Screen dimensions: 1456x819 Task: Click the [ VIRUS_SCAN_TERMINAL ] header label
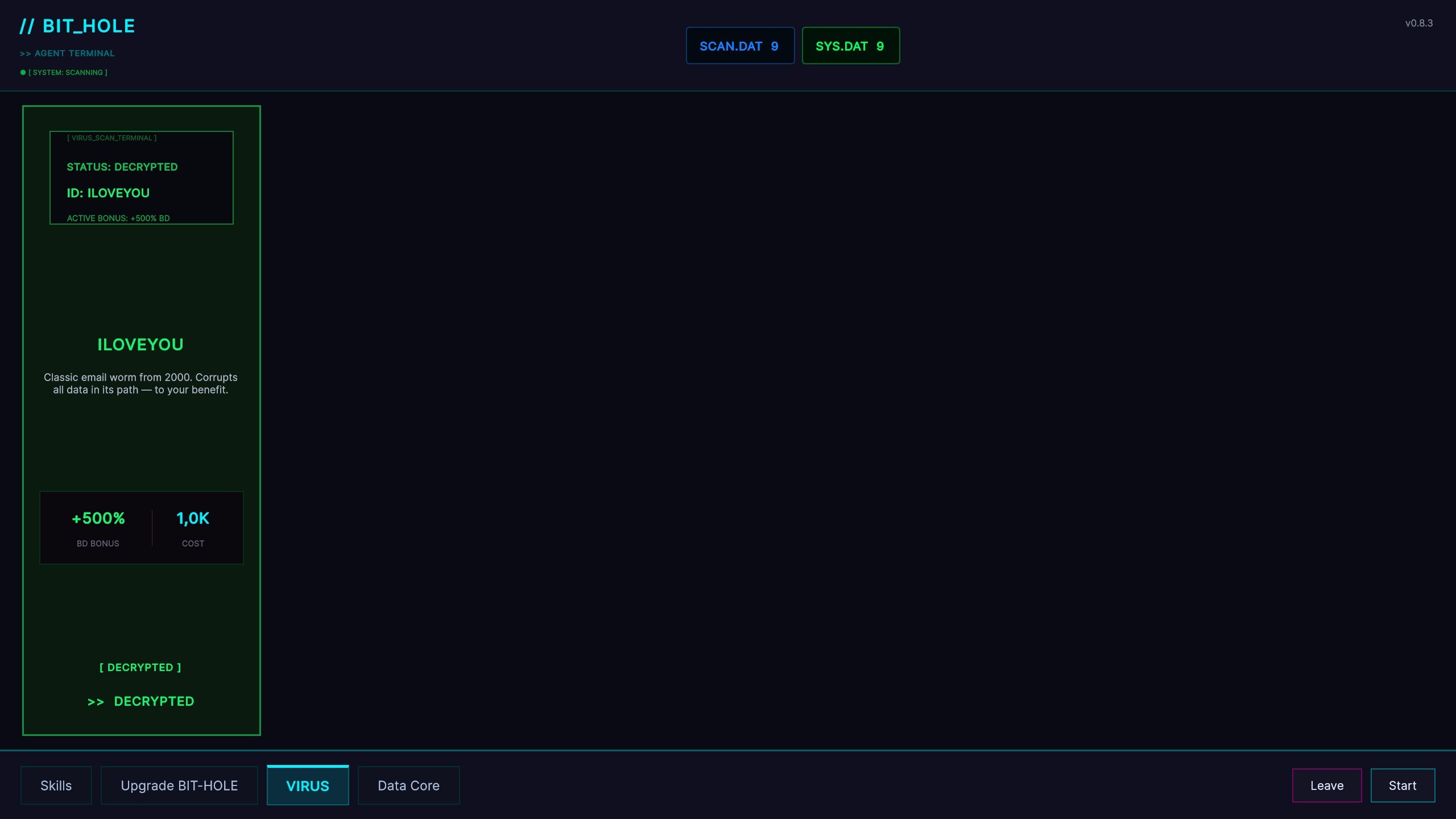pos(111,138)
